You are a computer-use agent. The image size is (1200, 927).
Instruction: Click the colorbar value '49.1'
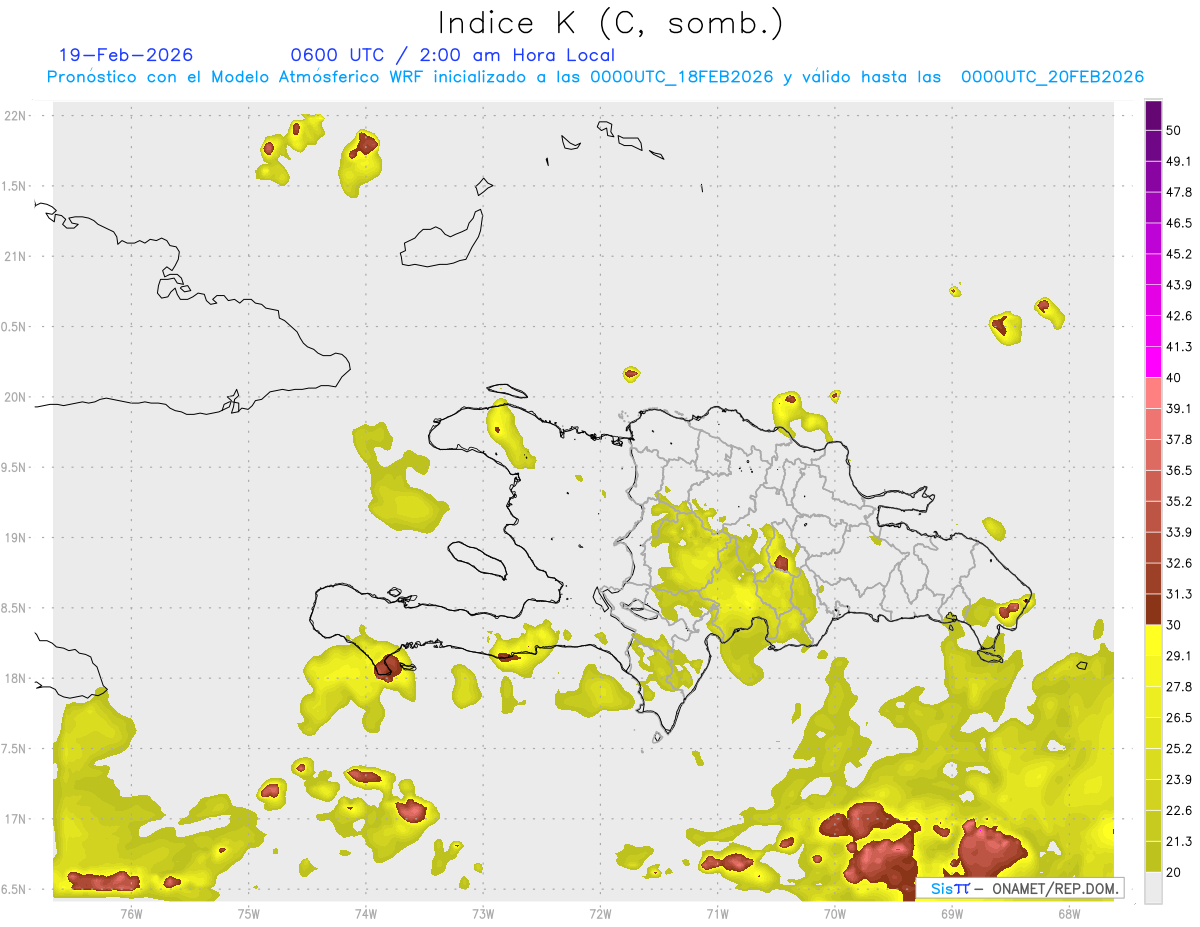[x=1179, y=161]
